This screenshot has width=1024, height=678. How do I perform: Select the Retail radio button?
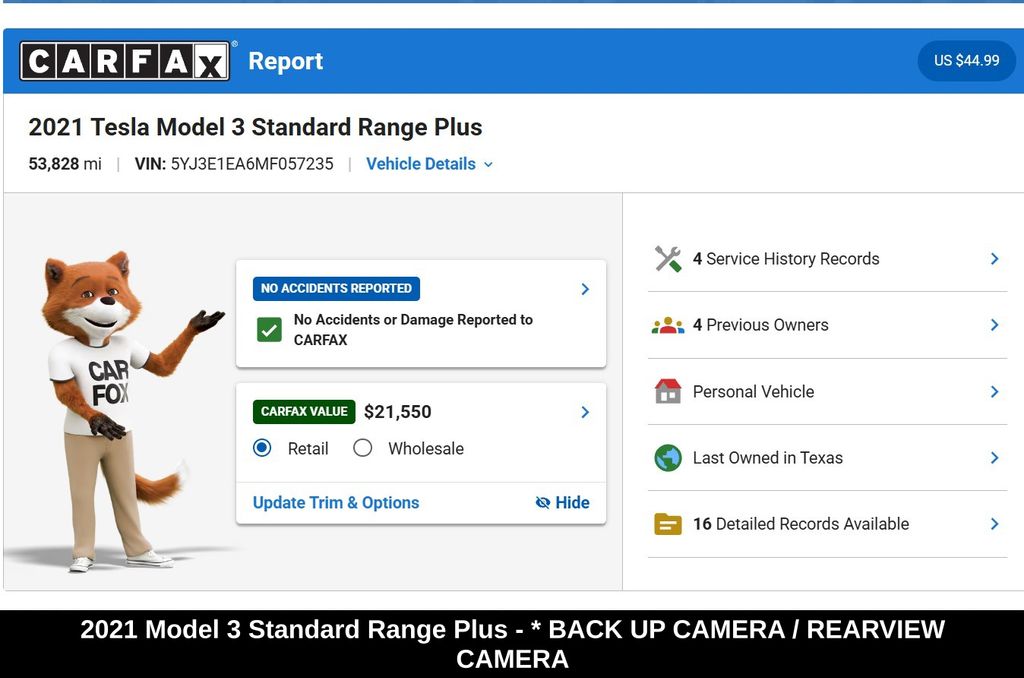pos(262,448)
